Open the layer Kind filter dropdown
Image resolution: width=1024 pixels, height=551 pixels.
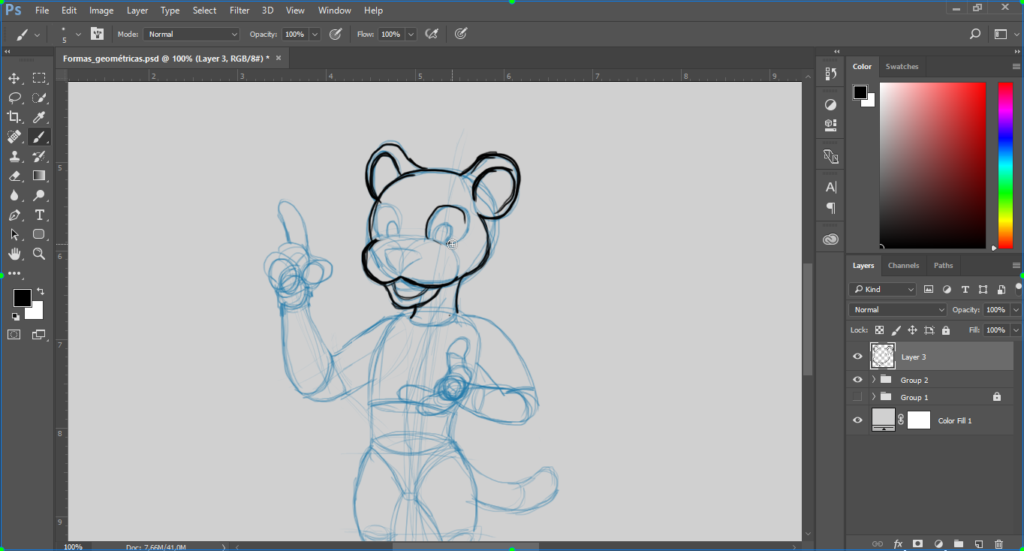coord(884,289)
